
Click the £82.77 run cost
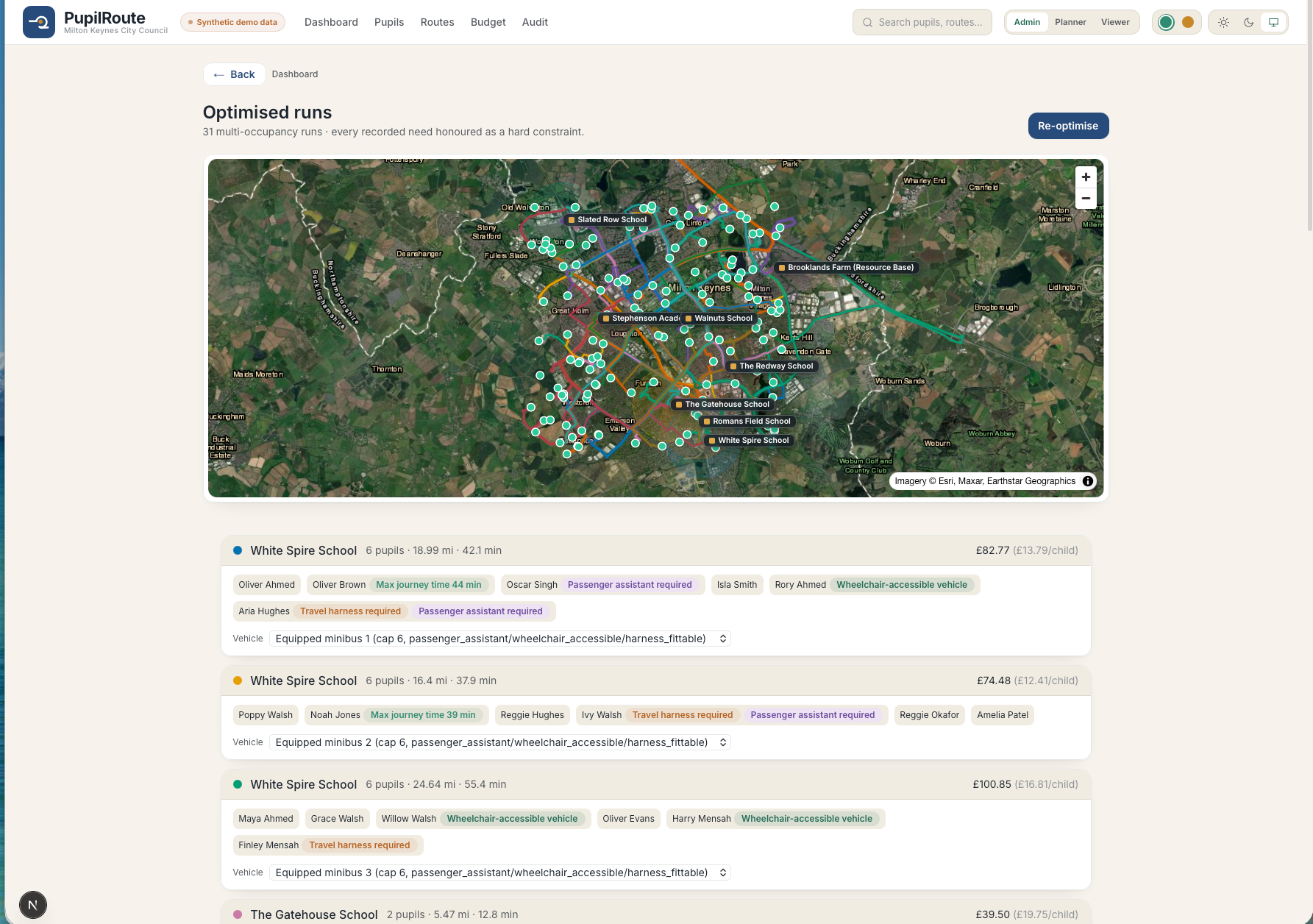993,550
